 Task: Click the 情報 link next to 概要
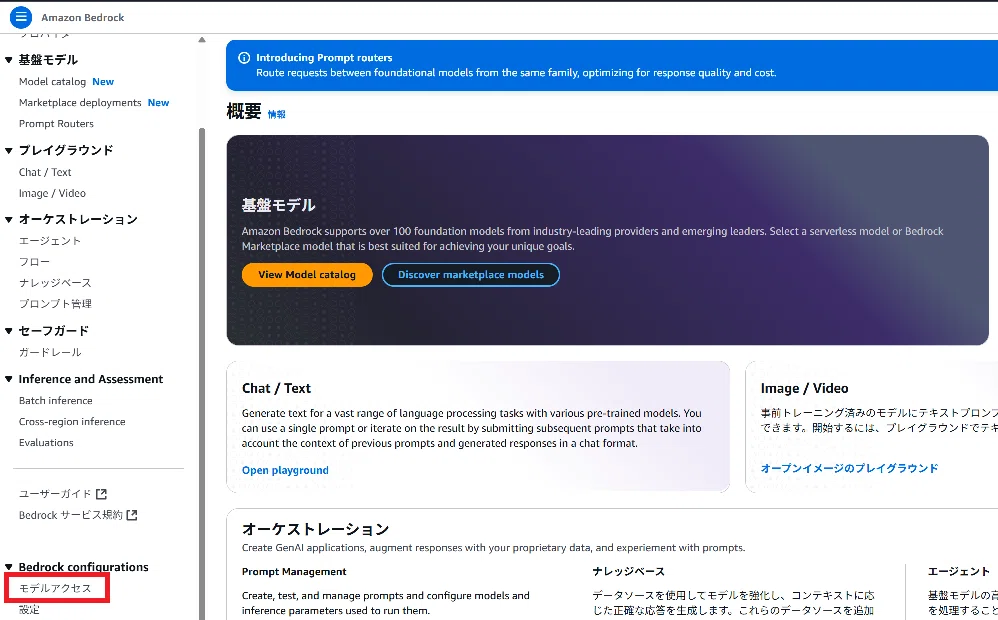point(276,115)
